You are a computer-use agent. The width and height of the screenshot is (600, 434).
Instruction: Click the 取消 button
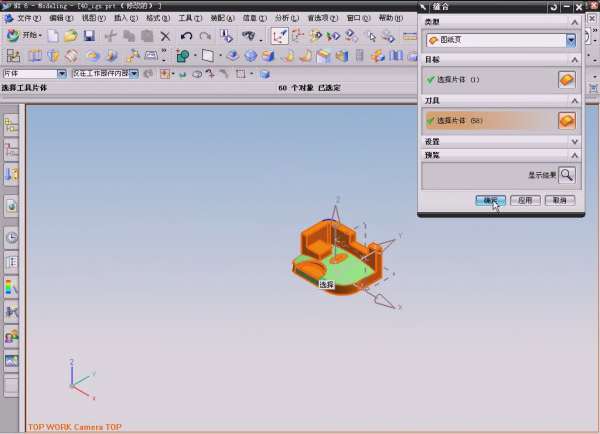(560, 200)
